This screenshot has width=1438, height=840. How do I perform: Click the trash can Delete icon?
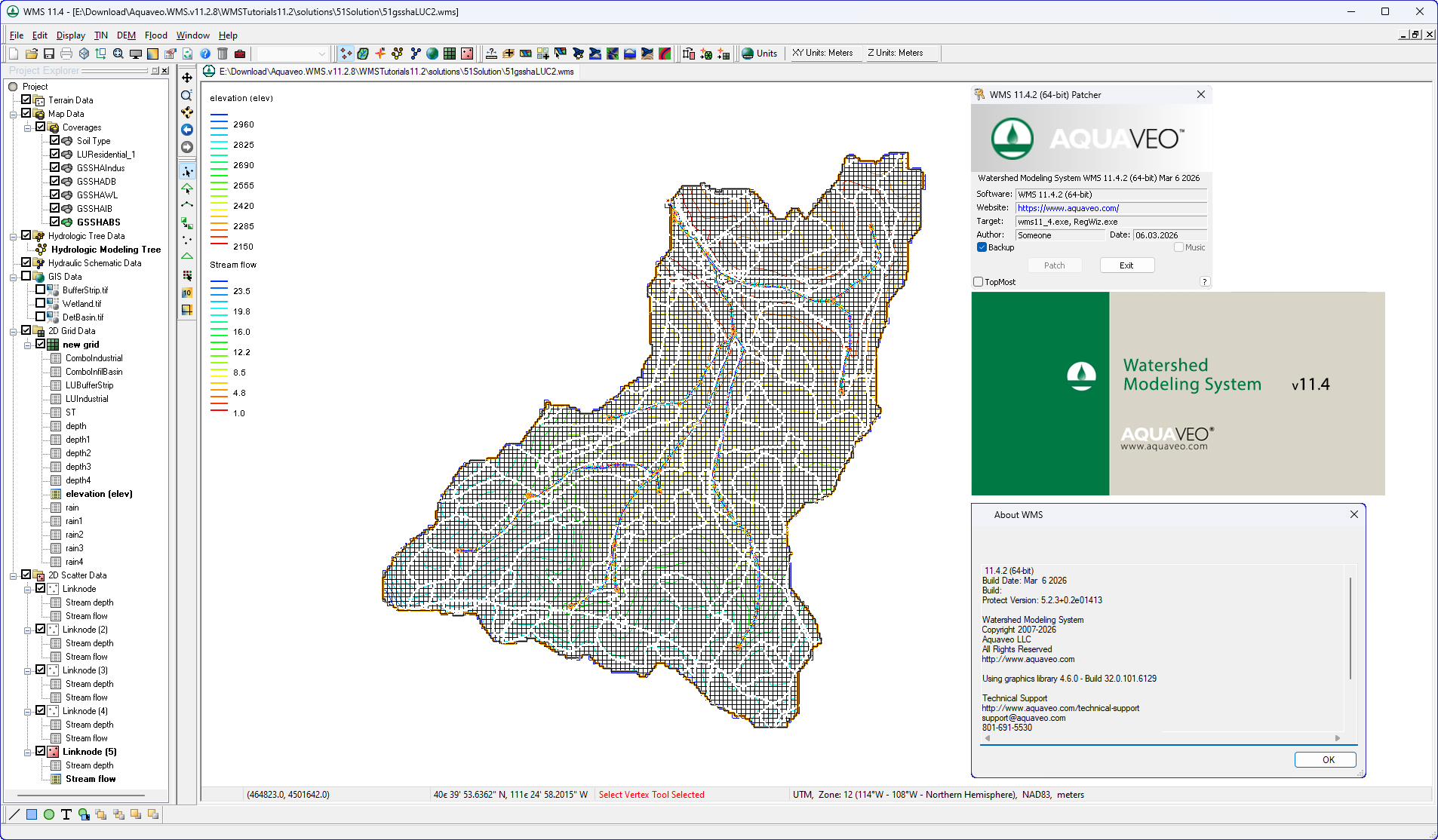click(223, 54)
